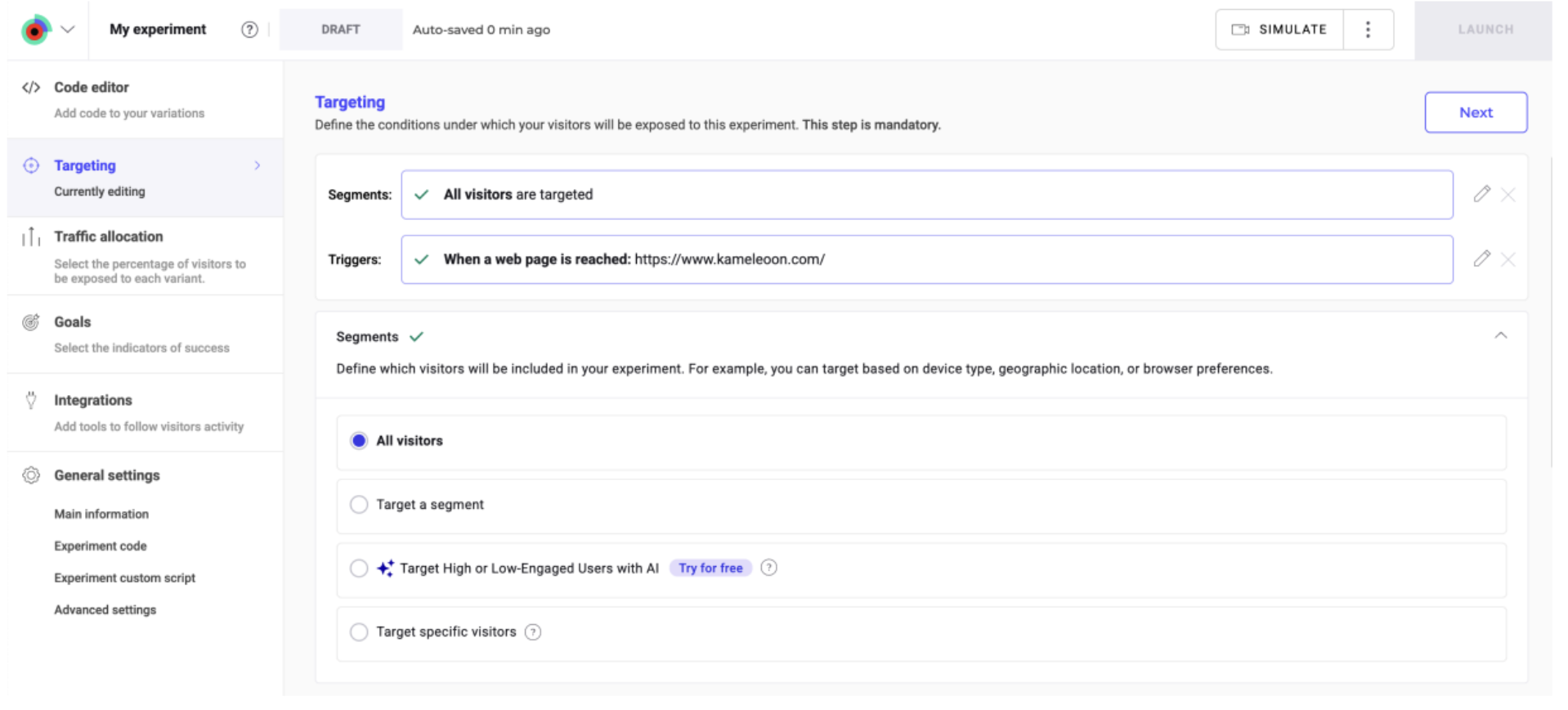Select the Target a segment radio button
This screenshot has width=1568, height=710.
359,505
